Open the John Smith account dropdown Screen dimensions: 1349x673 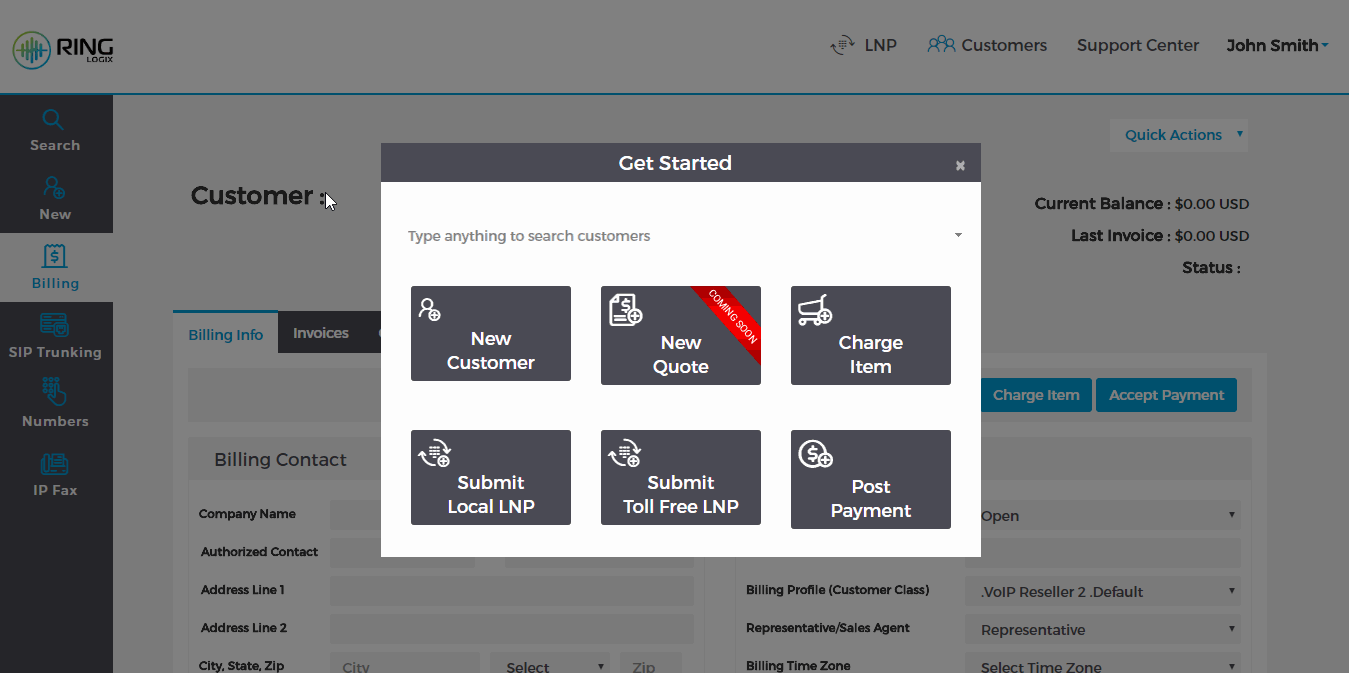click(x=1277, y=45)
